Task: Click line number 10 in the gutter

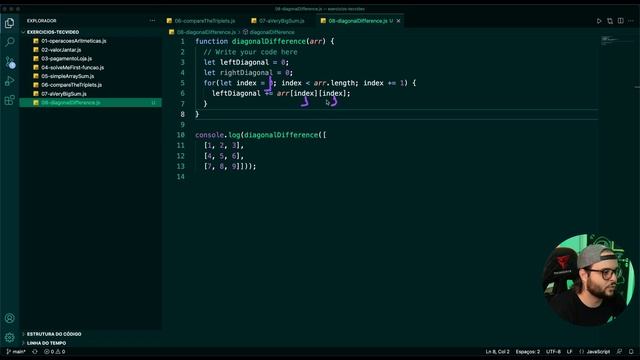Action: click(180, 135)
